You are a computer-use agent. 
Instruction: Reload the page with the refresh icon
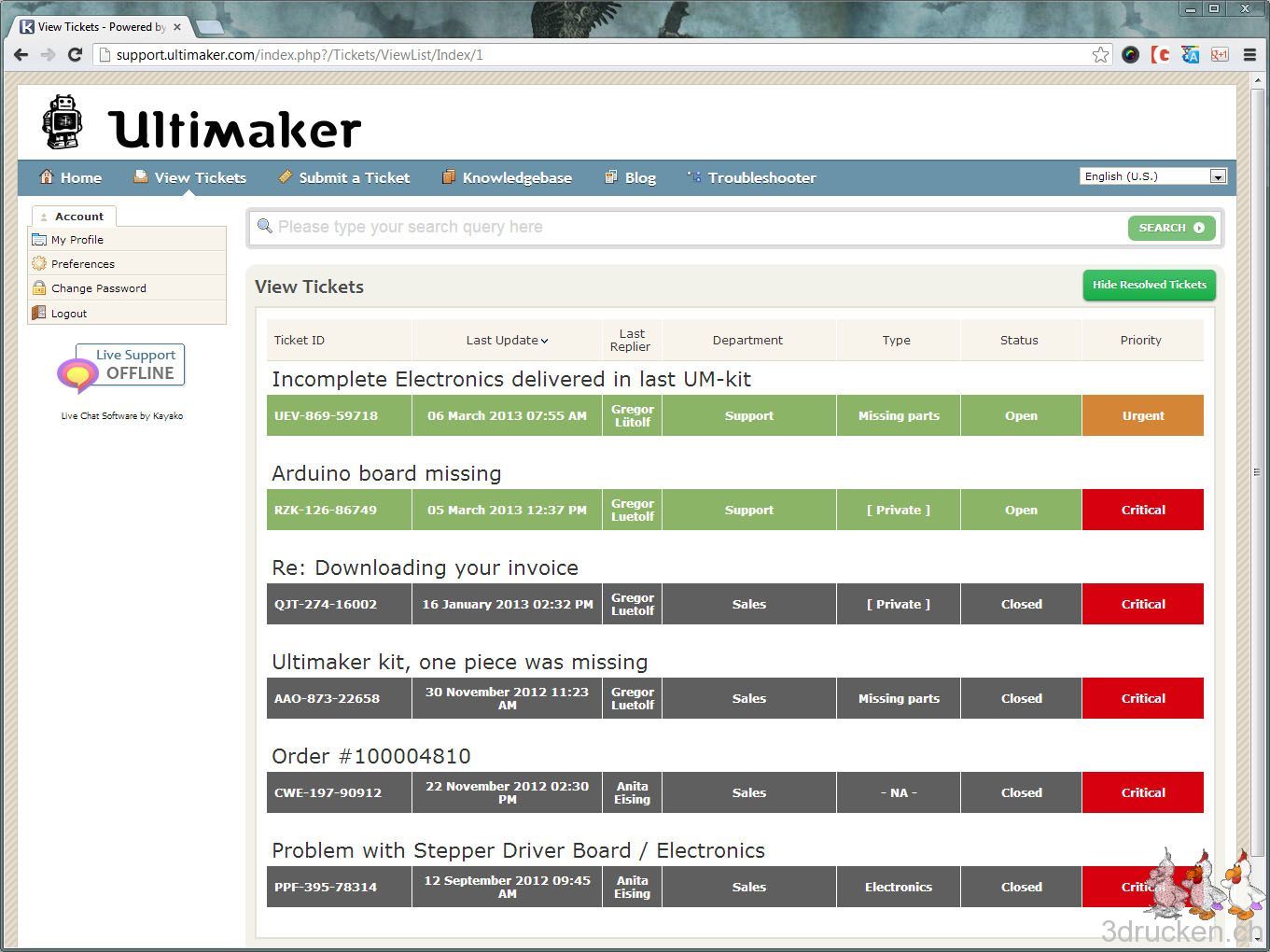coord(75,54)
